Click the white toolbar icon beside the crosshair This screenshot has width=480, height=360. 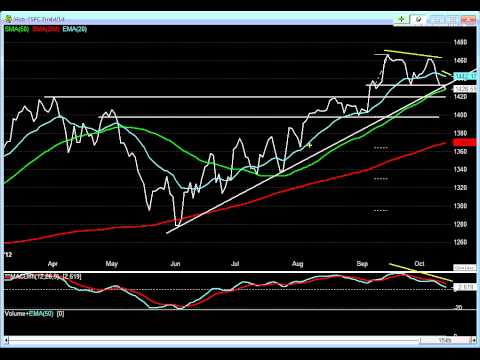click(418, 20)
